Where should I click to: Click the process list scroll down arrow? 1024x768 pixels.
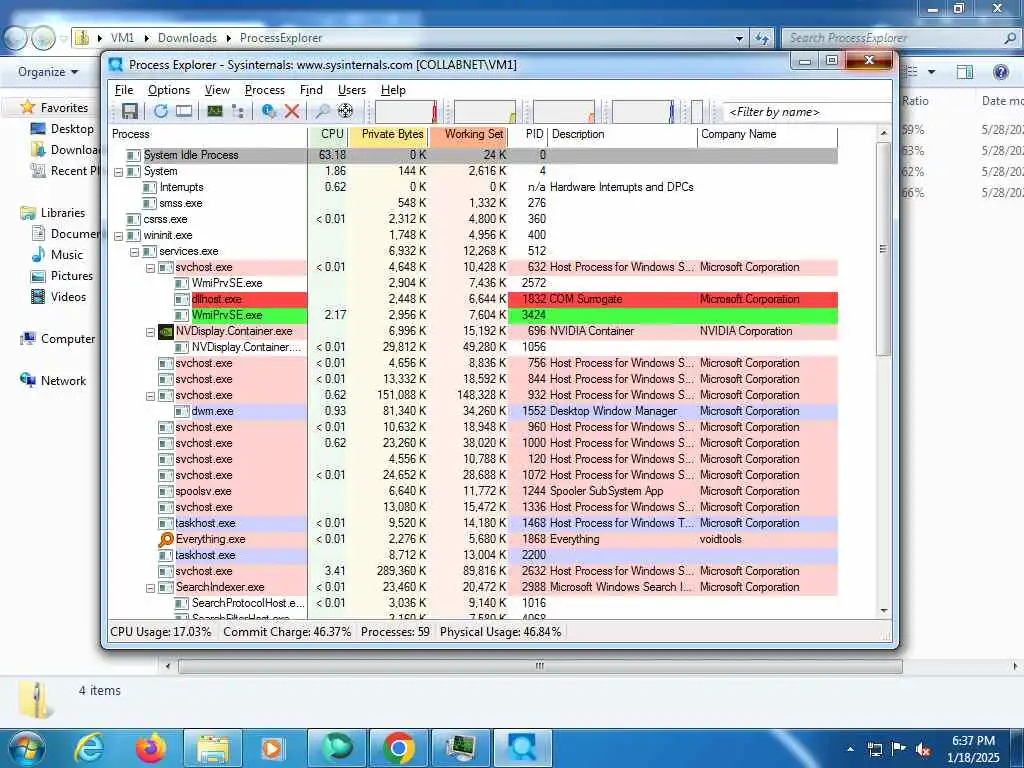pyautogui.click(x=883, y=611)
